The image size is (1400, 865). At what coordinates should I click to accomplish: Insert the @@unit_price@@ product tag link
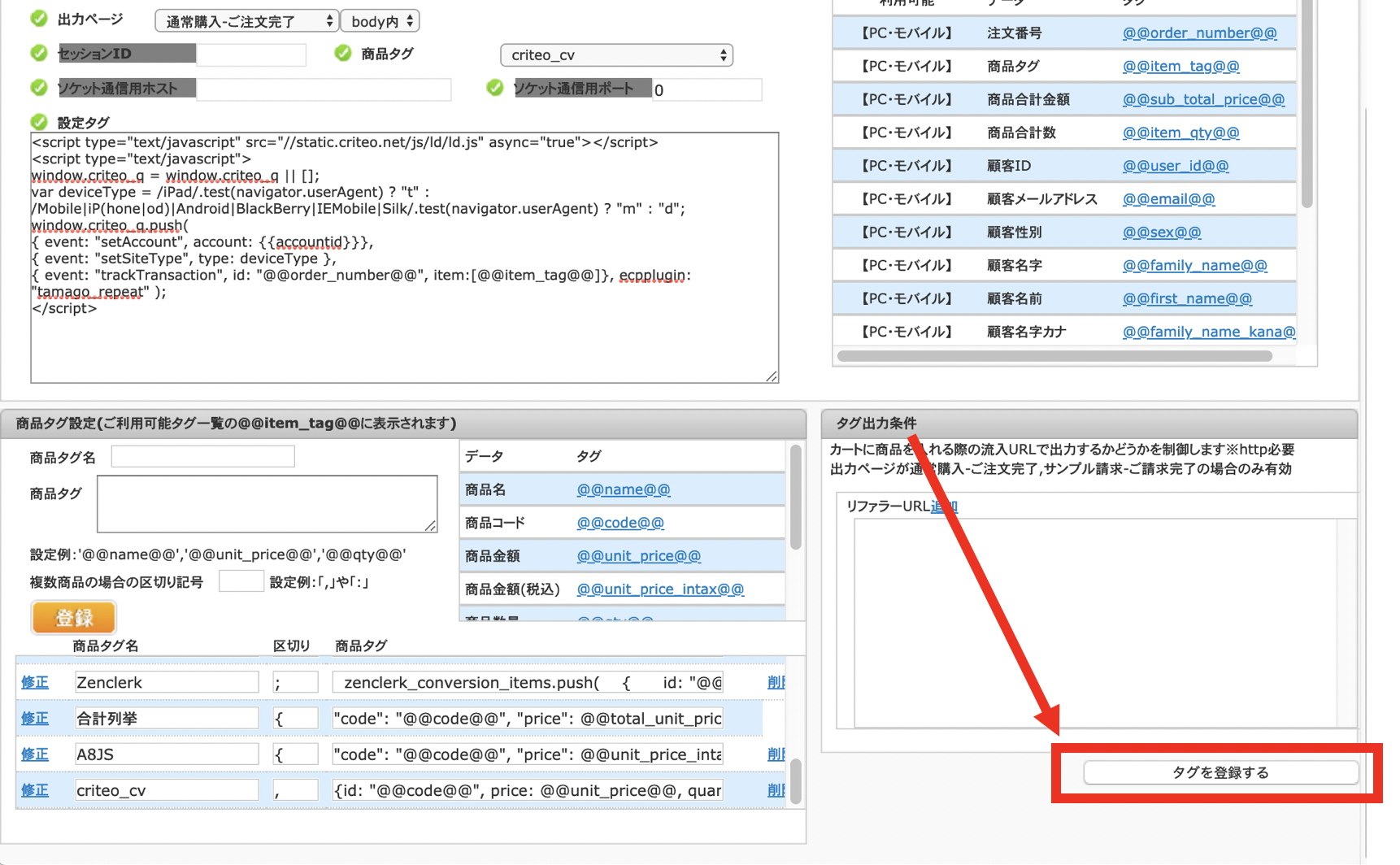click(638, 556)
